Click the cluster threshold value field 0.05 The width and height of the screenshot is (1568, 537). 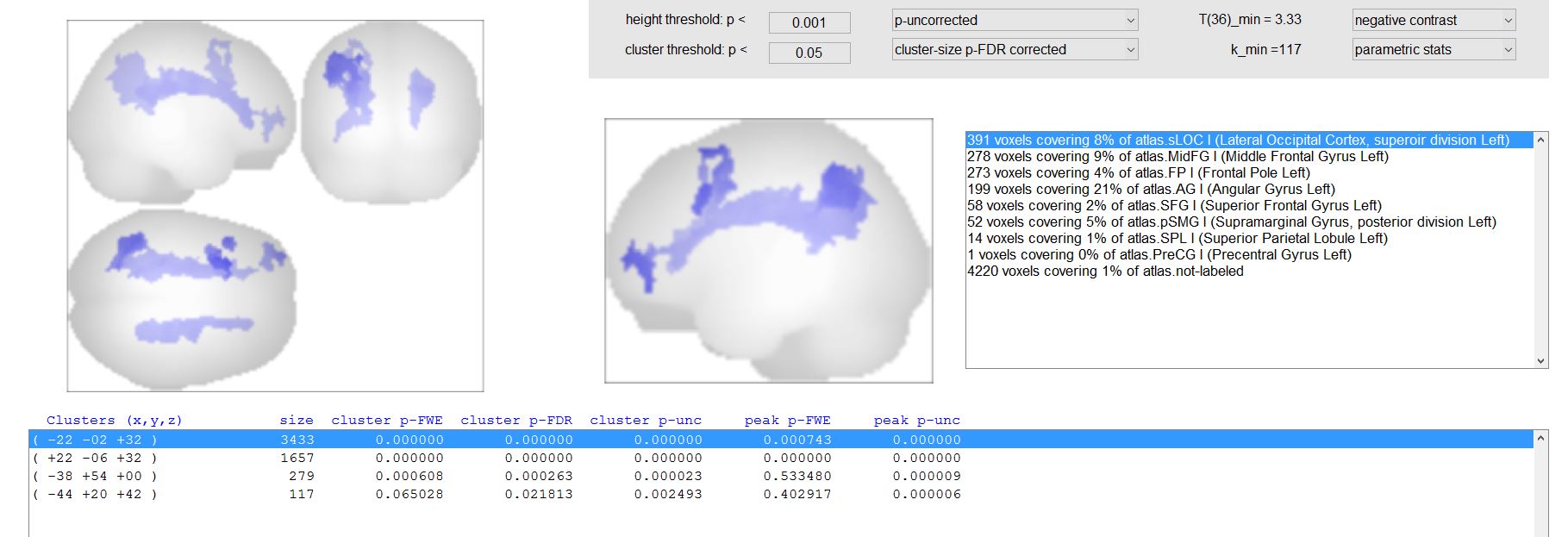click(809, 53)
